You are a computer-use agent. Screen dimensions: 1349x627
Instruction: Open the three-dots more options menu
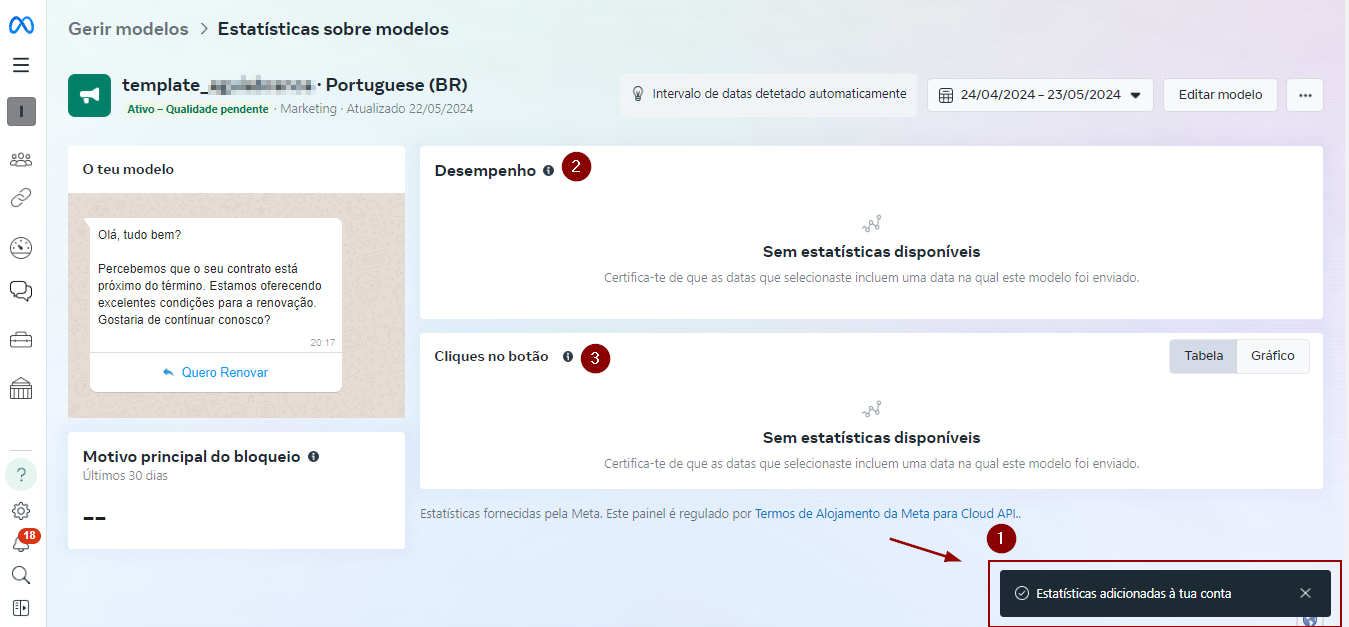pyautogui.click(x=1304, y=95)
